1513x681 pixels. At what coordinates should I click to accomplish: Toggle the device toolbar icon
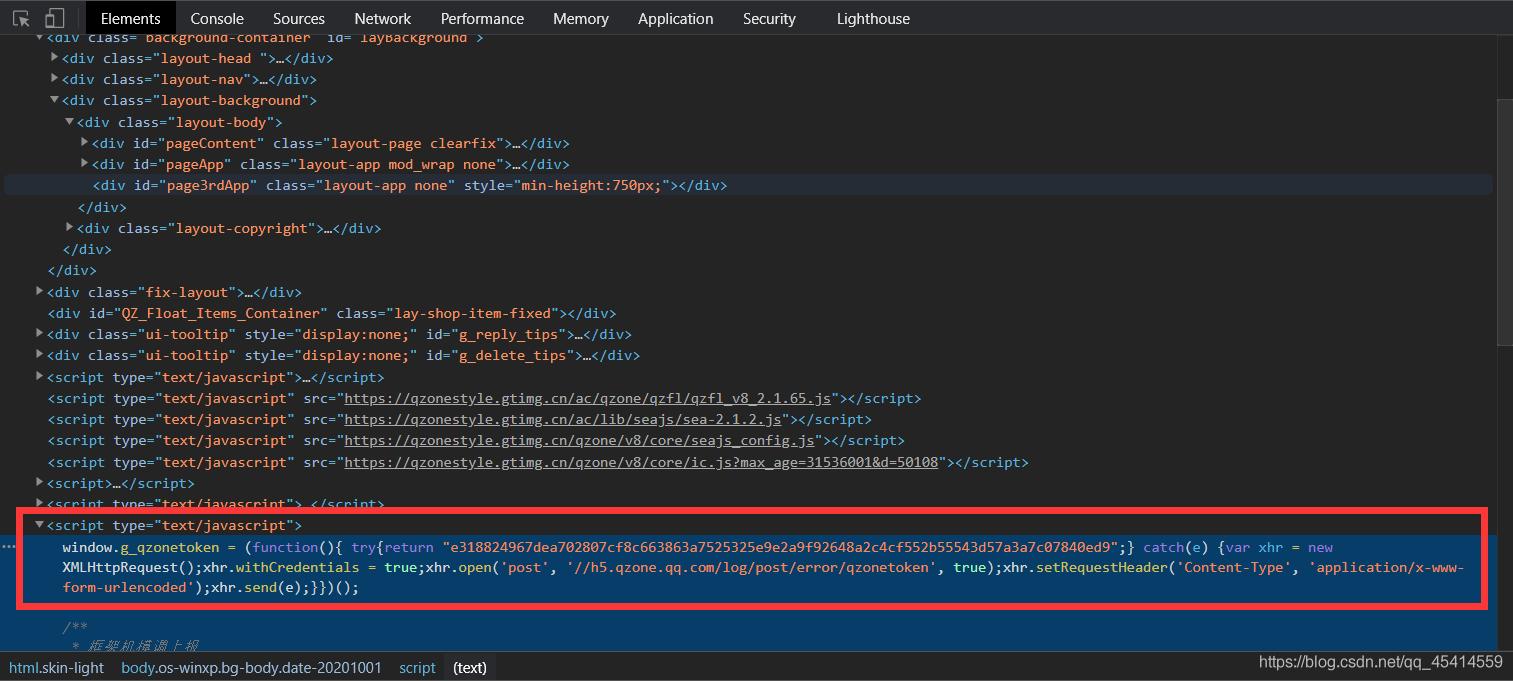coord(55,17)
